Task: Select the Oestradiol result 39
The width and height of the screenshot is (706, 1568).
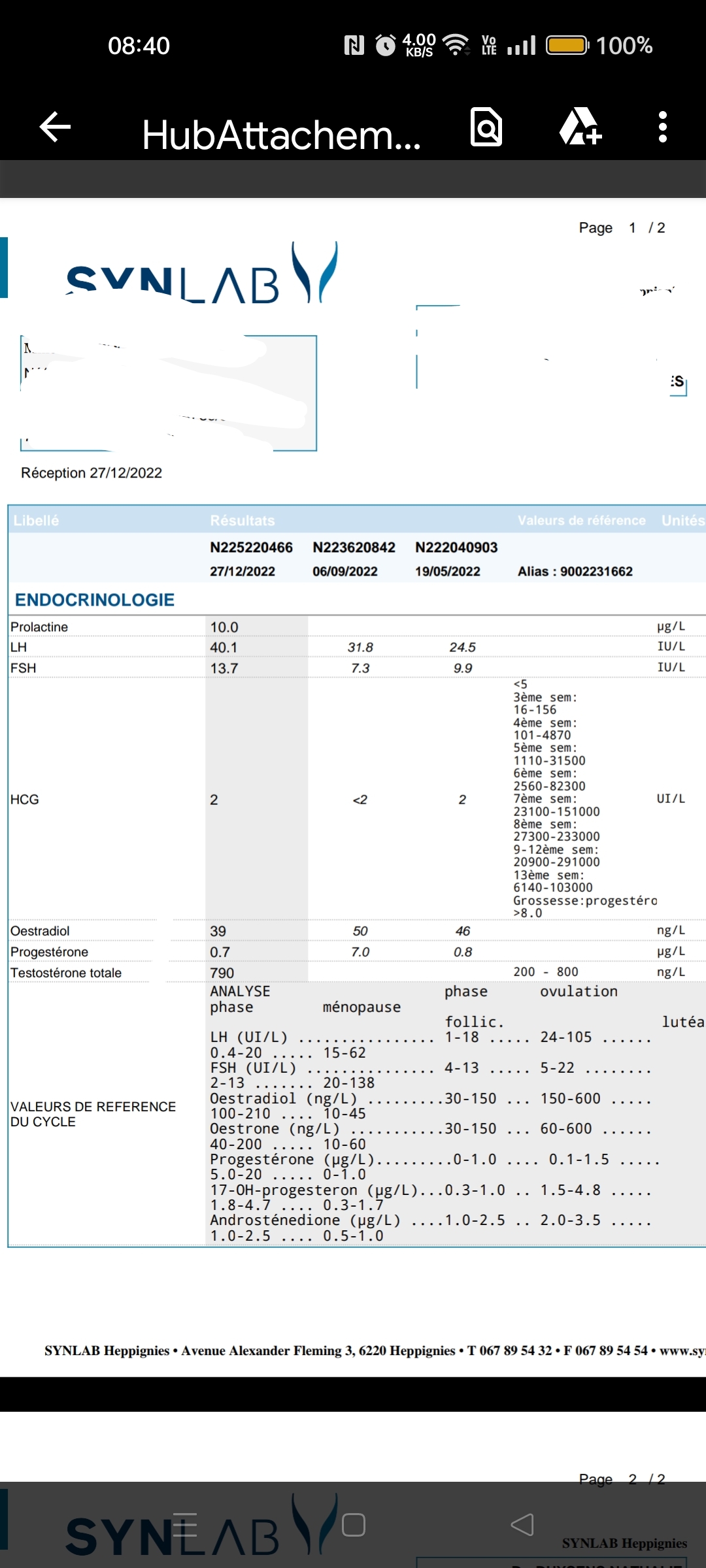Action: (x=218, y=931)
